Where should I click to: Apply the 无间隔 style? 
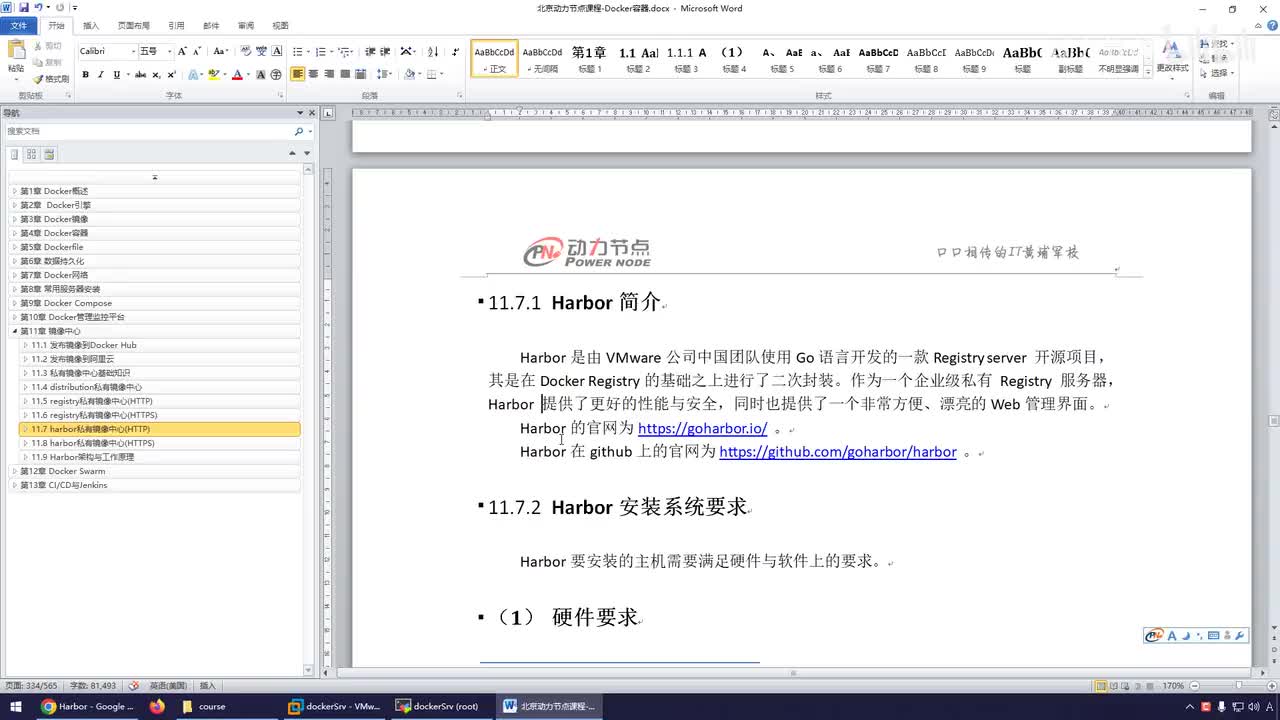(x=543, y=59)
